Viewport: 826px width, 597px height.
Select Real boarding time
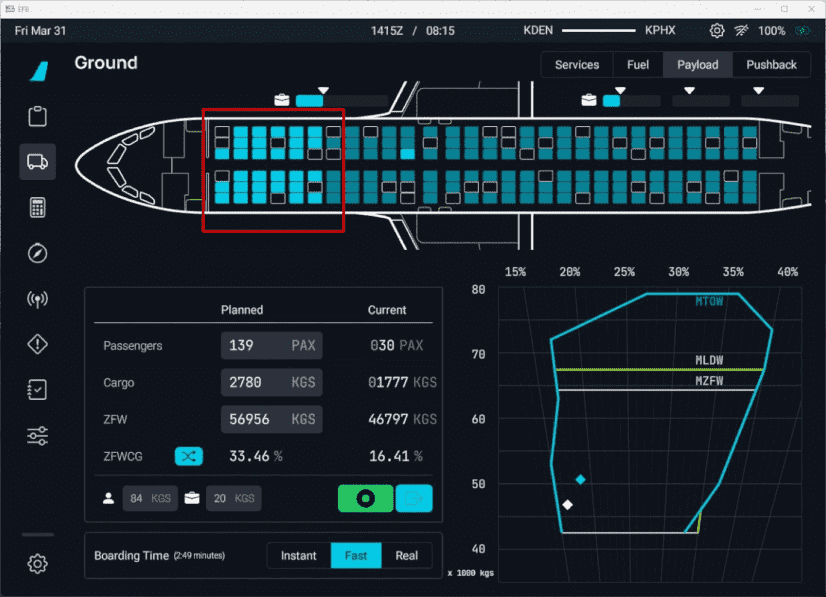point(406,556)
